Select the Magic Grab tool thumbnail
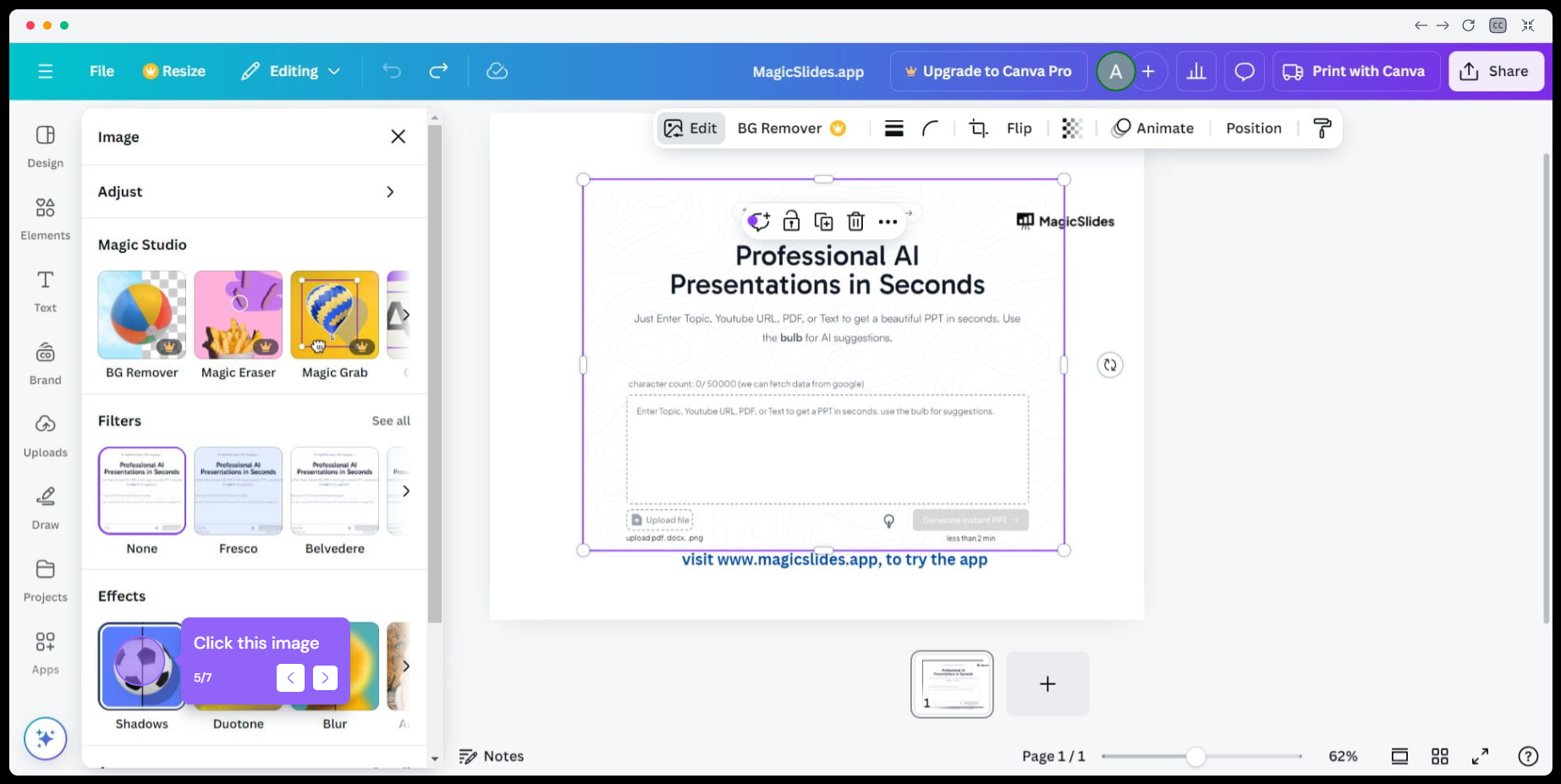 click(x=335, y=315)
